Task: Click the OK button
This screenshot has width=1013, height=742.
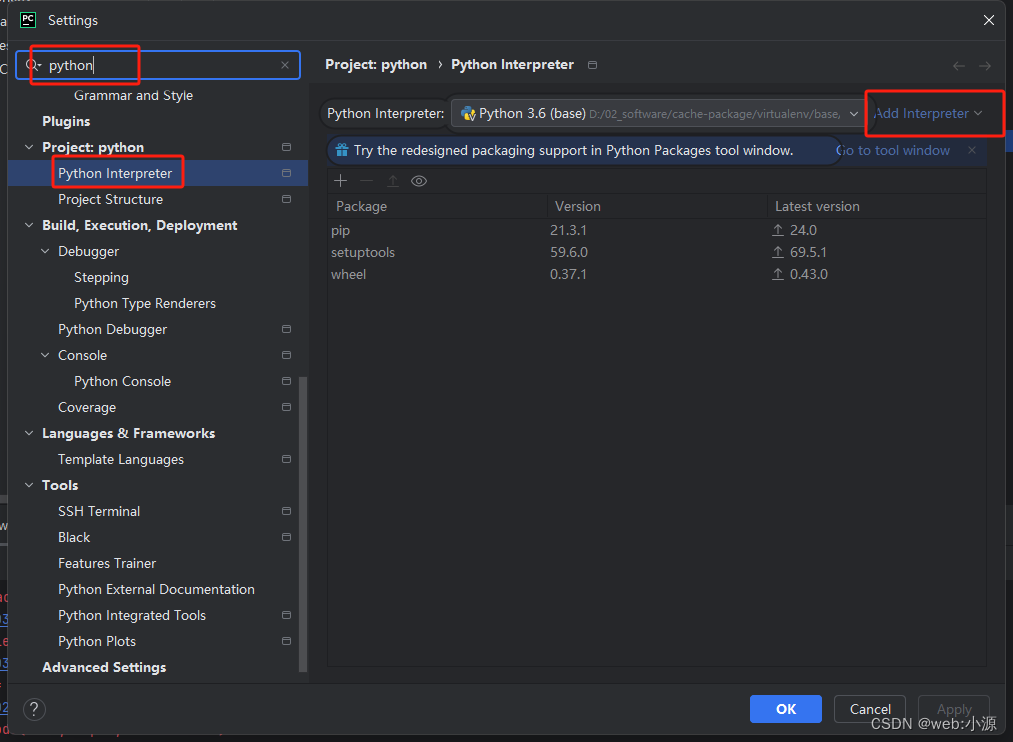Action: pyautogui.click(x=786, y=709)
